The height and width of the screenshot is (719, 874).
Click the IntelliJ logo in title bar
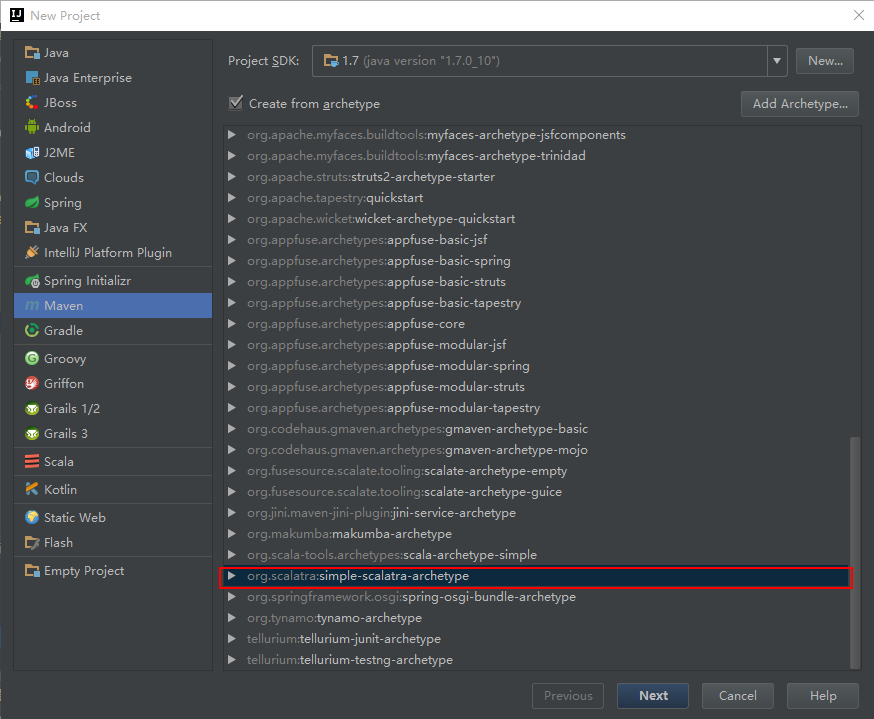click(x=17, y=15)
